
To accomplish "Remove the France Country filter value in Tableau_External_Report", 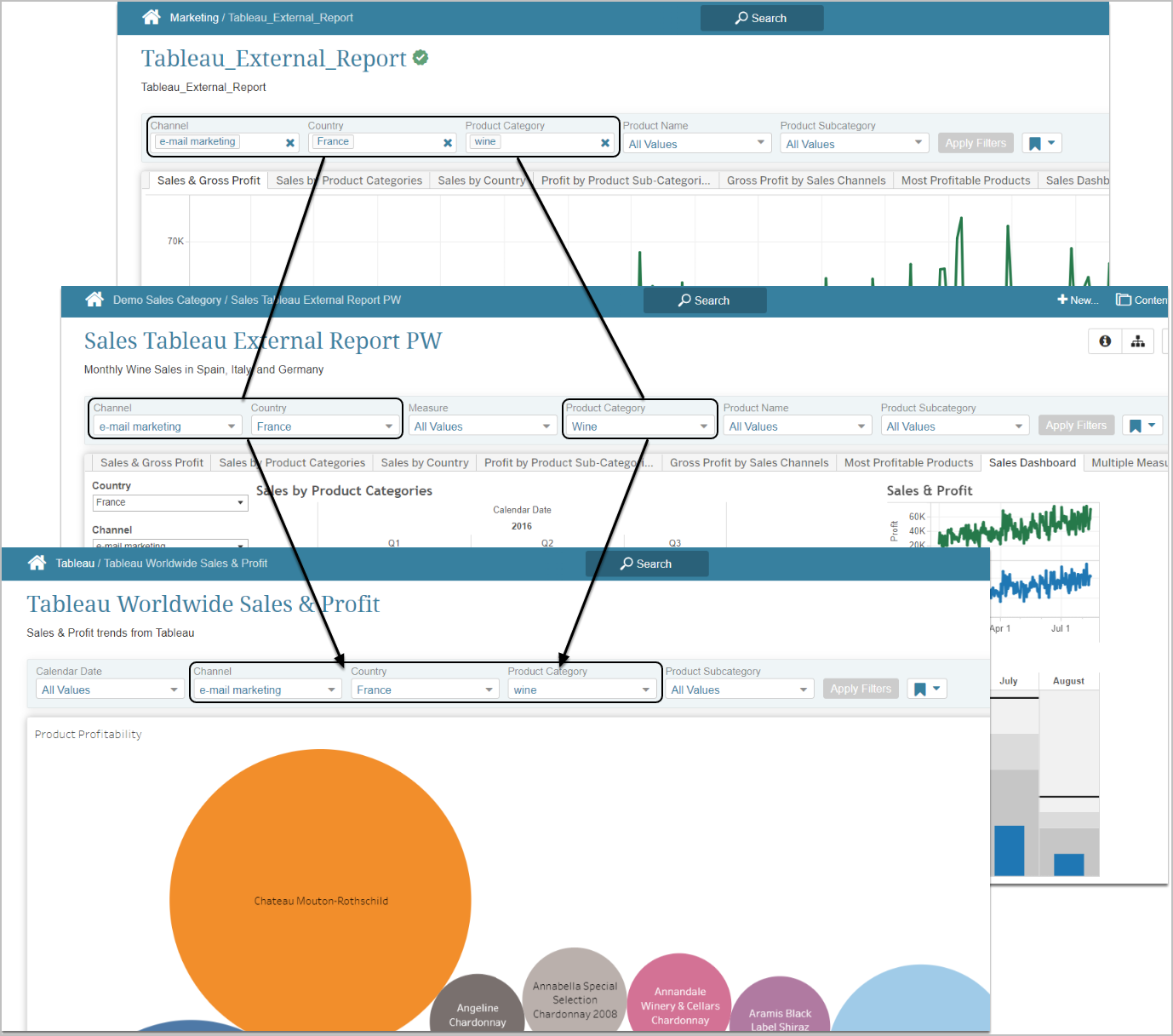I will pos(448,143).
